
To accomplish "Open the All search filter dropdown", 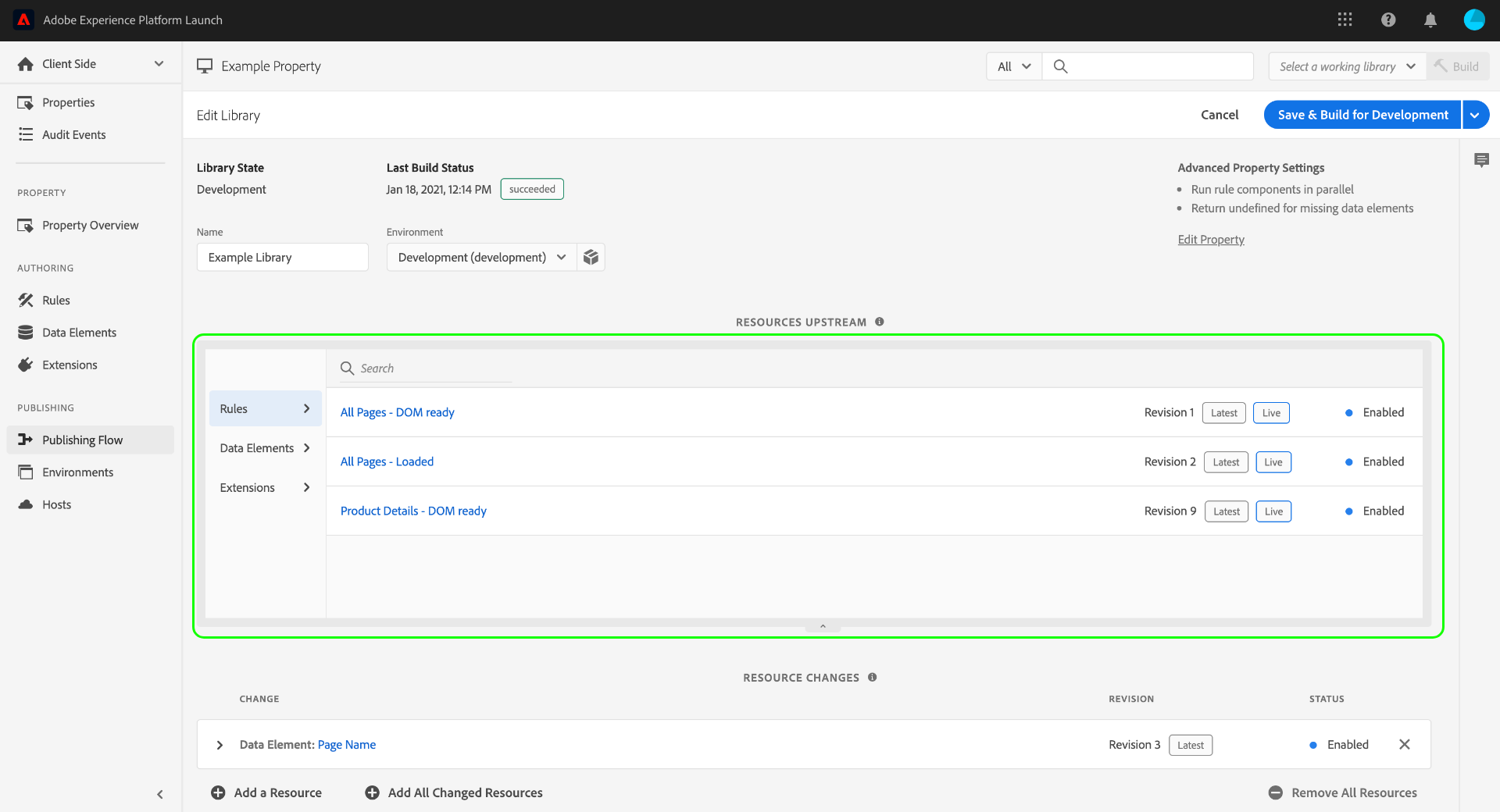I will point(1014,66).
